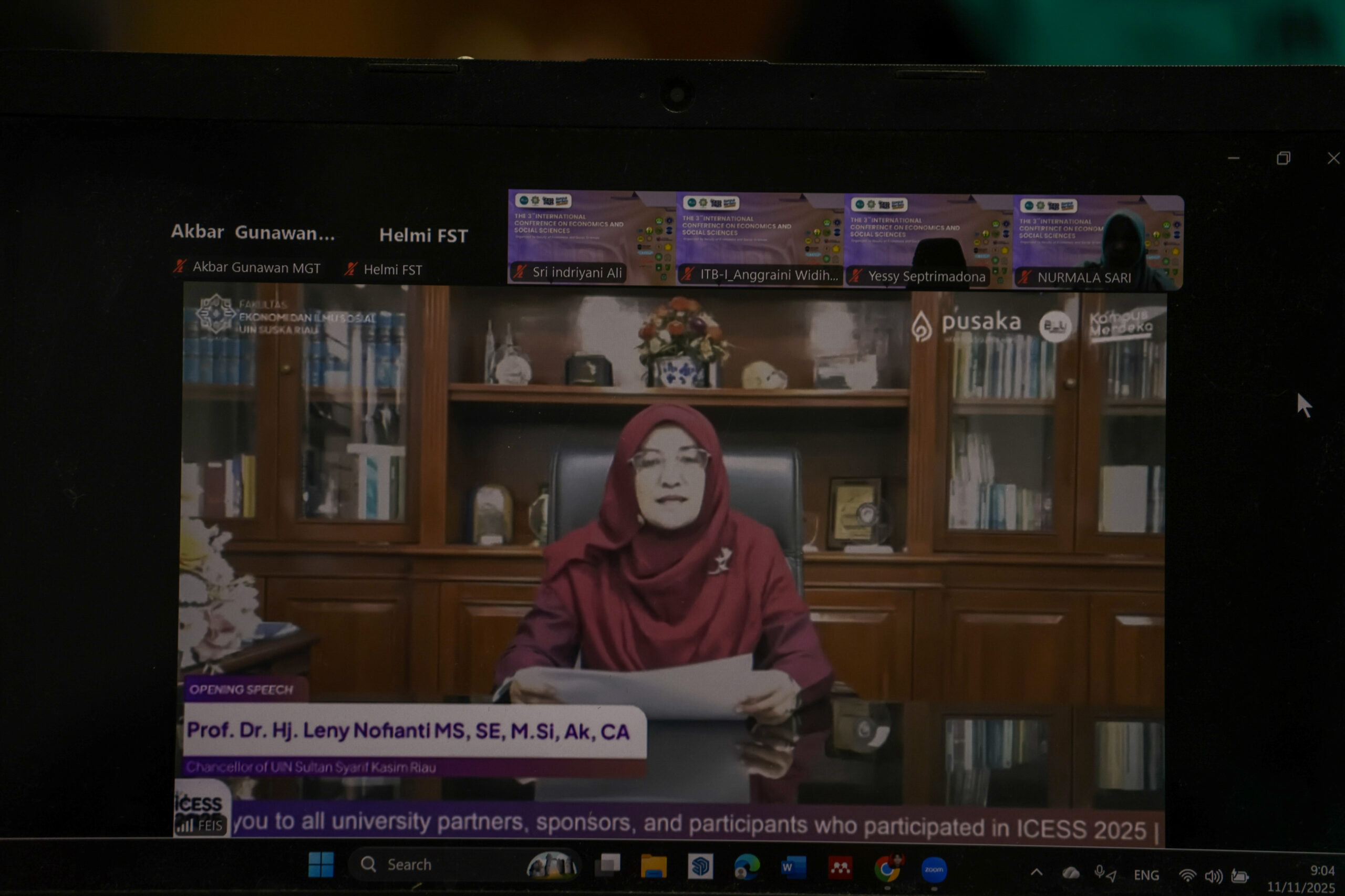Open Google Chrome from taskbar

(886, 869)
